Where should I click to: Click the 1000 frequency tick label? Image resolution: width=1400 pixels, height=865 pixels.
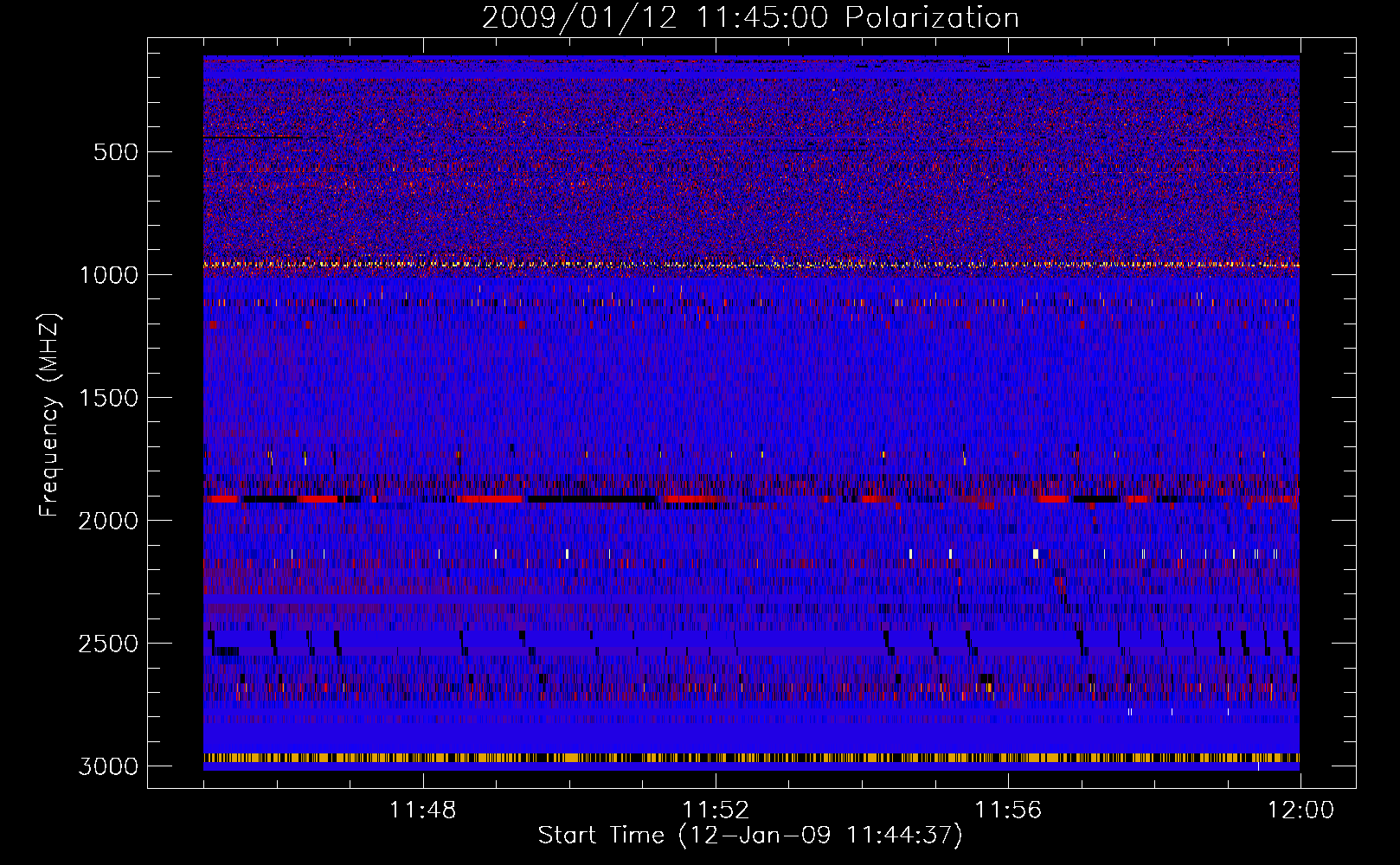pyautogui.click(x=109, y=275)
